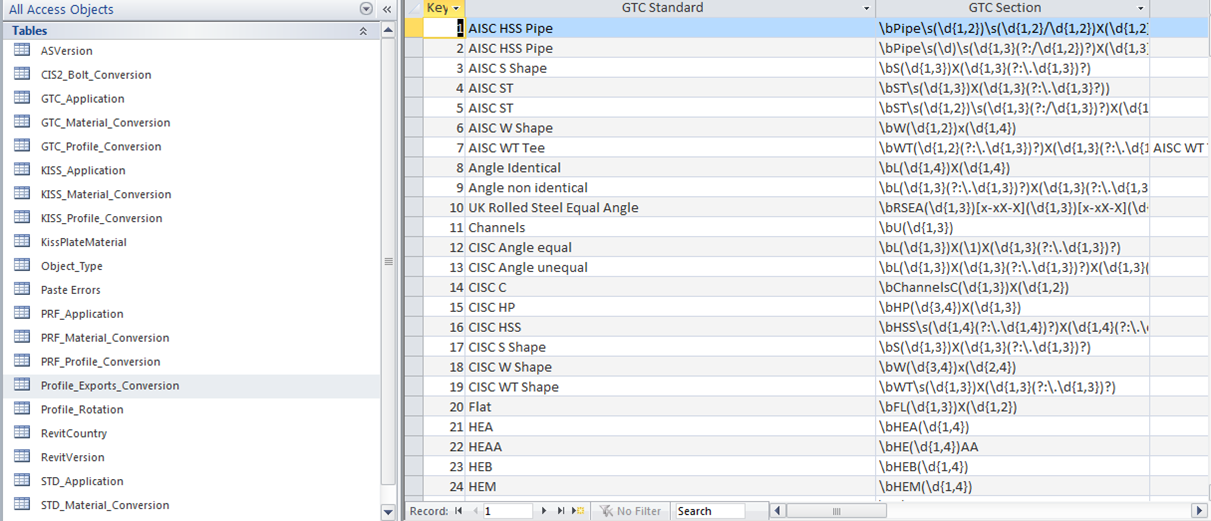Click the RevitVersion table icon

22,457
